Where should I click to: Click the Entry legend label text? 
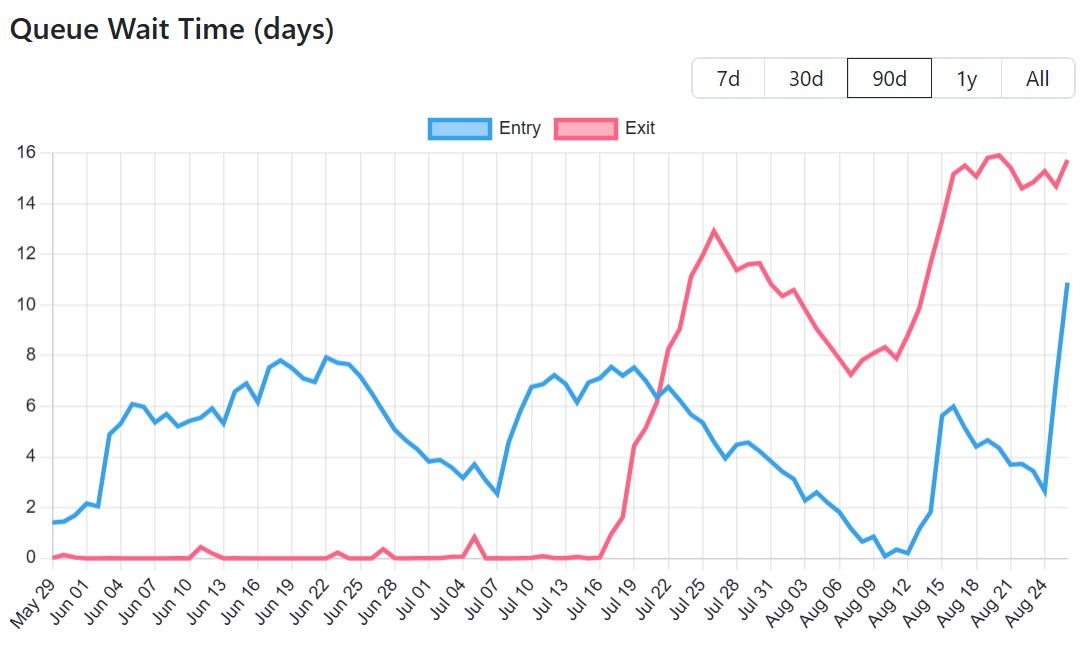[519, 128]
